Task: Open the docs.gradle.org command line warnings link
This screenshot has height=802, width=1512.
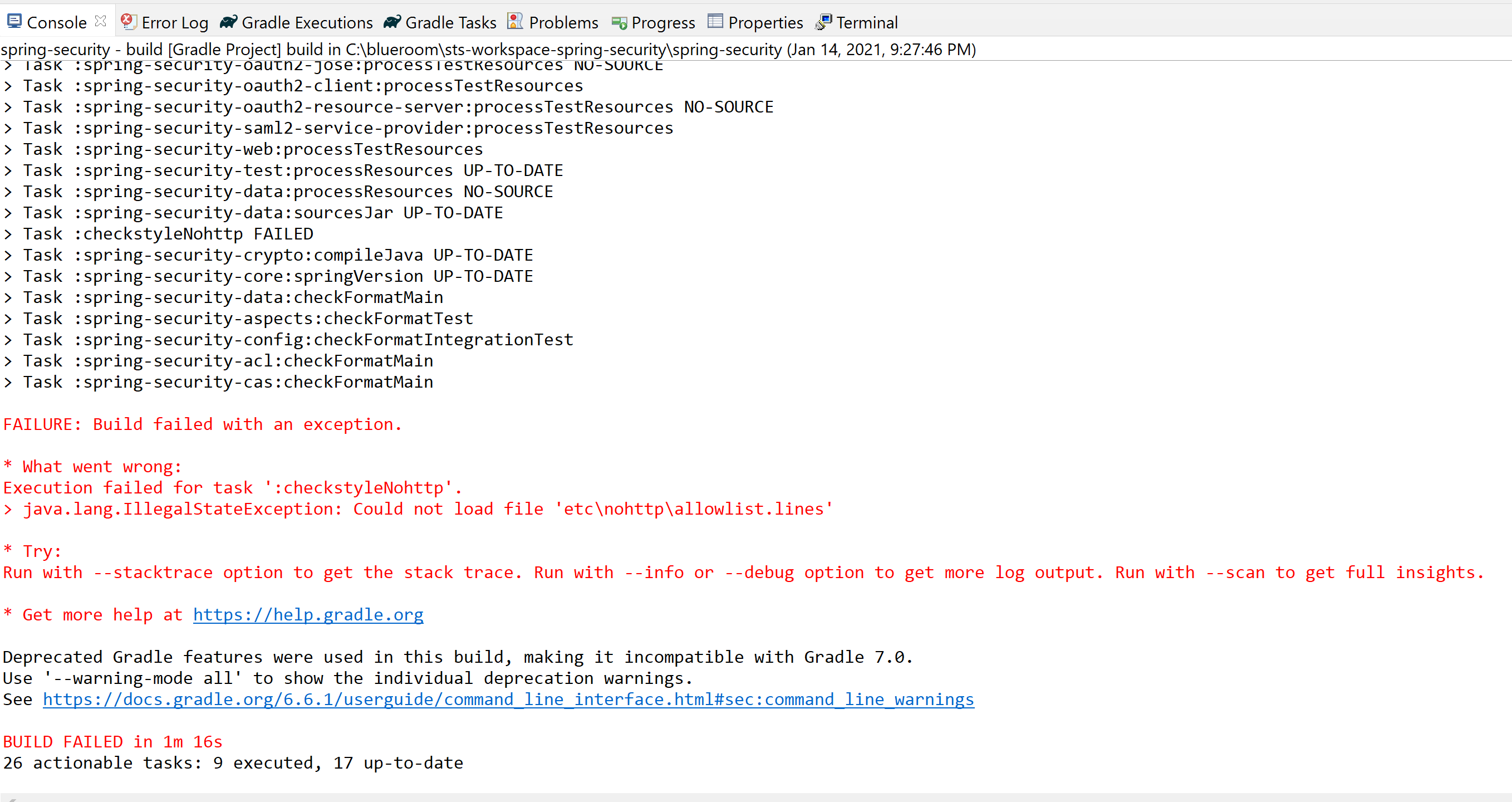Action: 508,700
